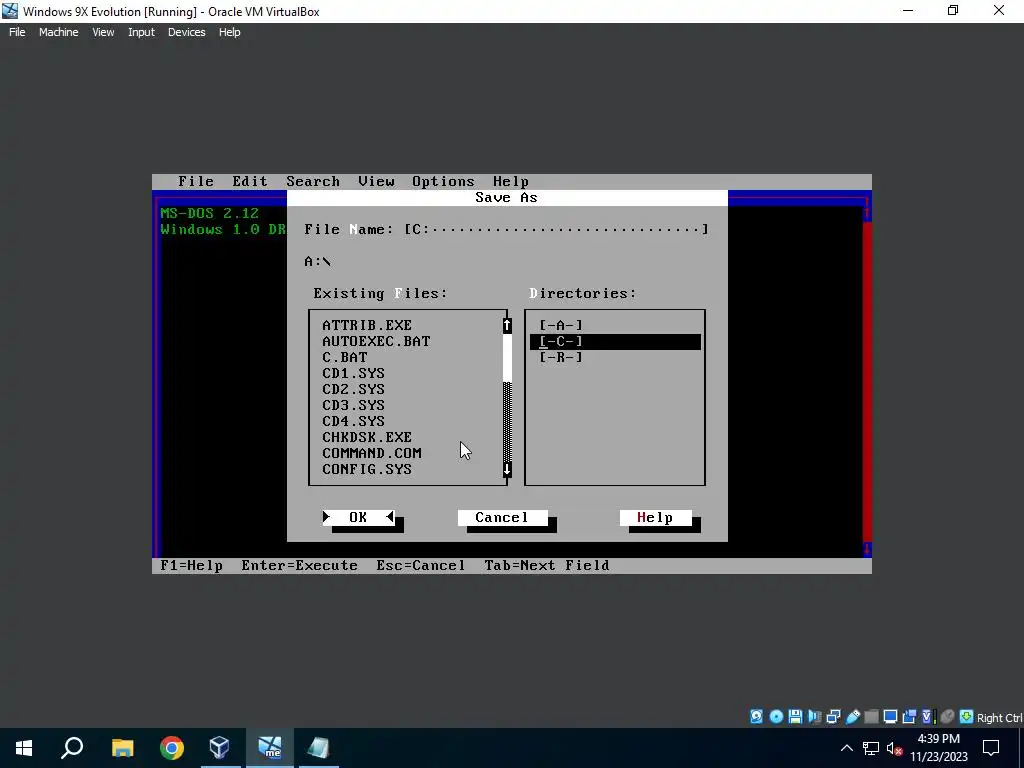Choose highlighted drive [-C-] in Directories
Screen dimensions: 1024x768
pyautogui.click(x=615, y=341)
